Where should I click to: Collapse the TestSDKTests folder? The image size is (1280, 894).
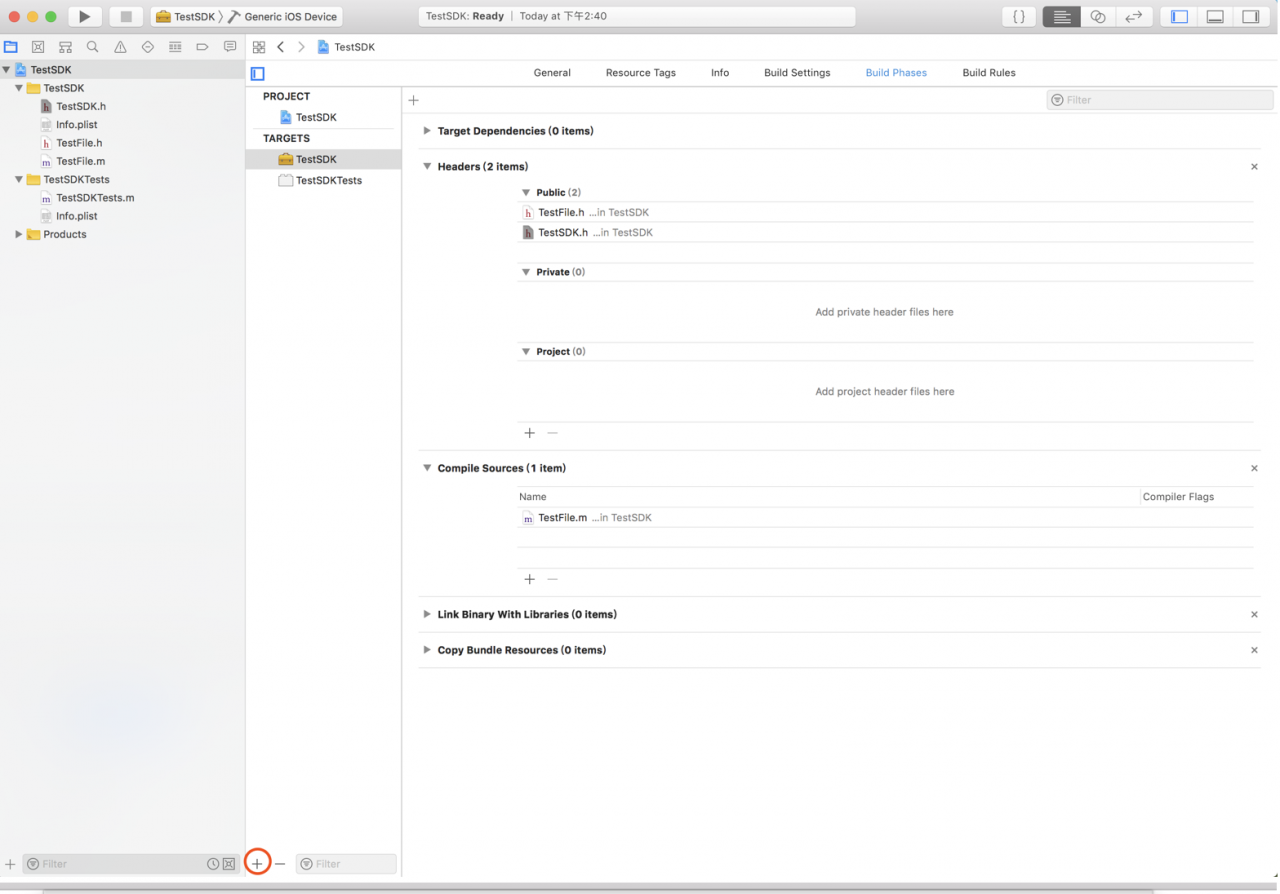[18, 180]
